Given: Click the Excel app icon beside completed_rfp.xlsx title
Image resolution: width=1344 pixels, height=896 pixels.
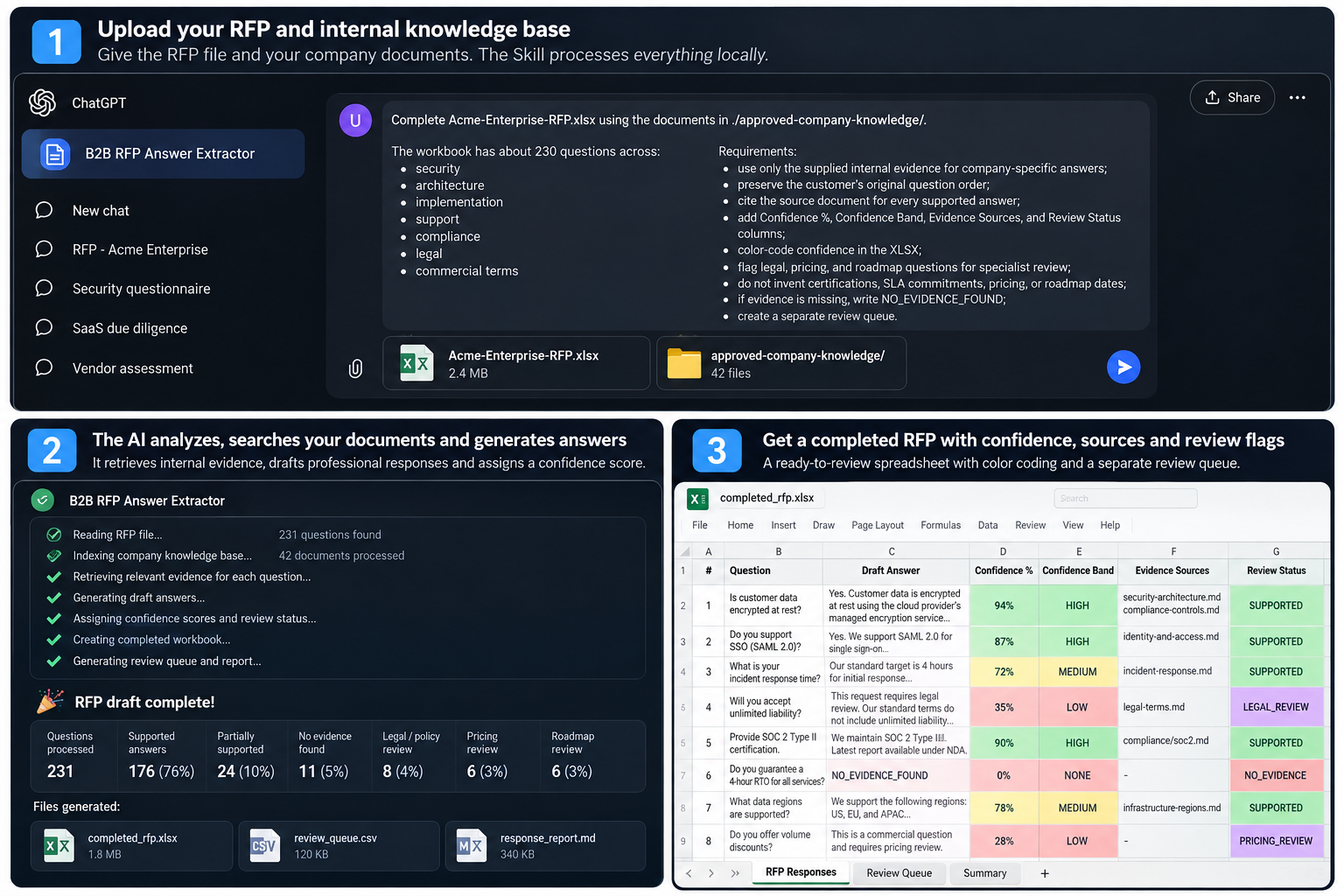Looking at the screenshot, I should coord(697,499).
